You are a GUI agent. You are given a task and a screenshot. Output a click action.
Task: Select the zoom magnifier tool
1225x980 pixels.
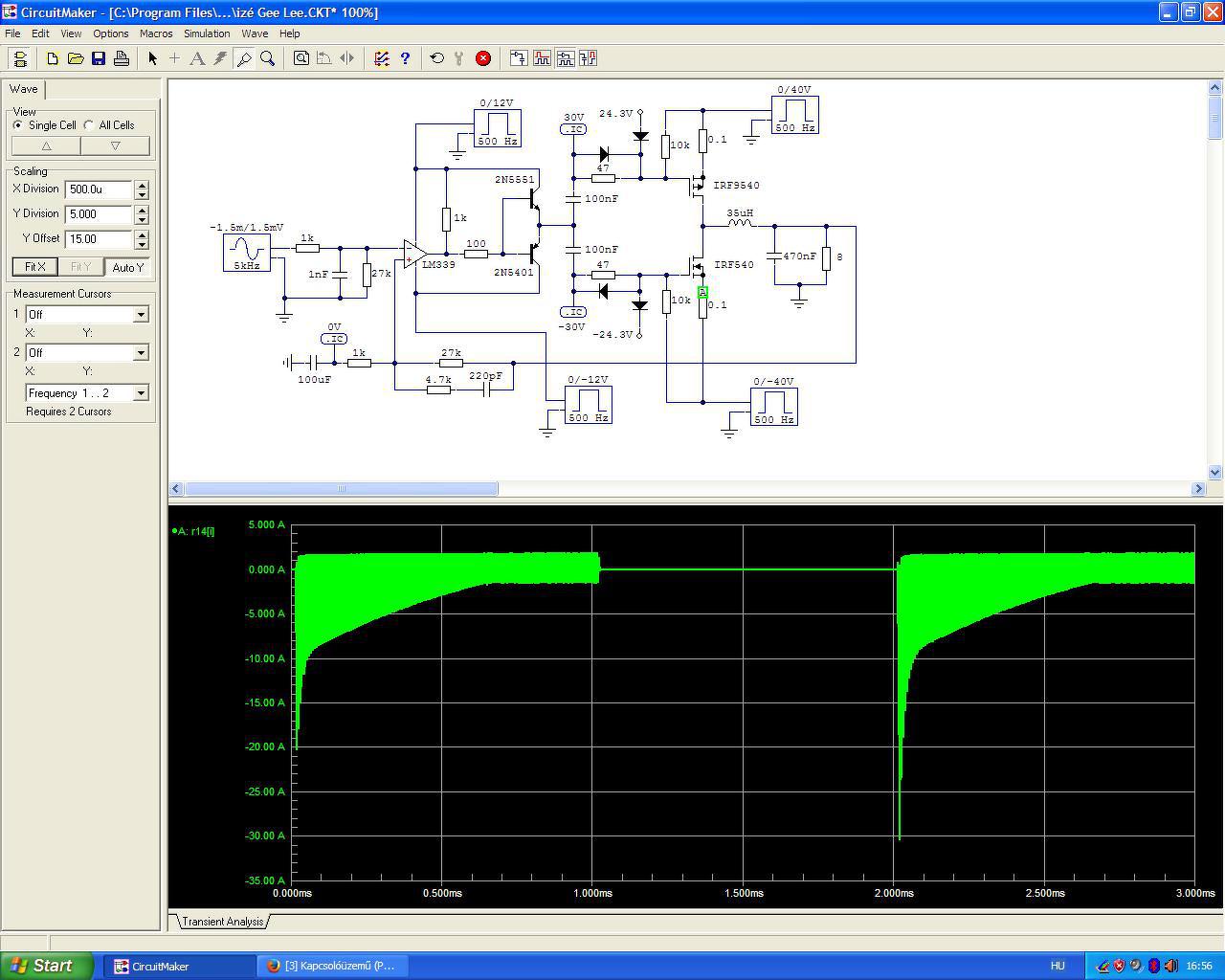pos(268,58)
